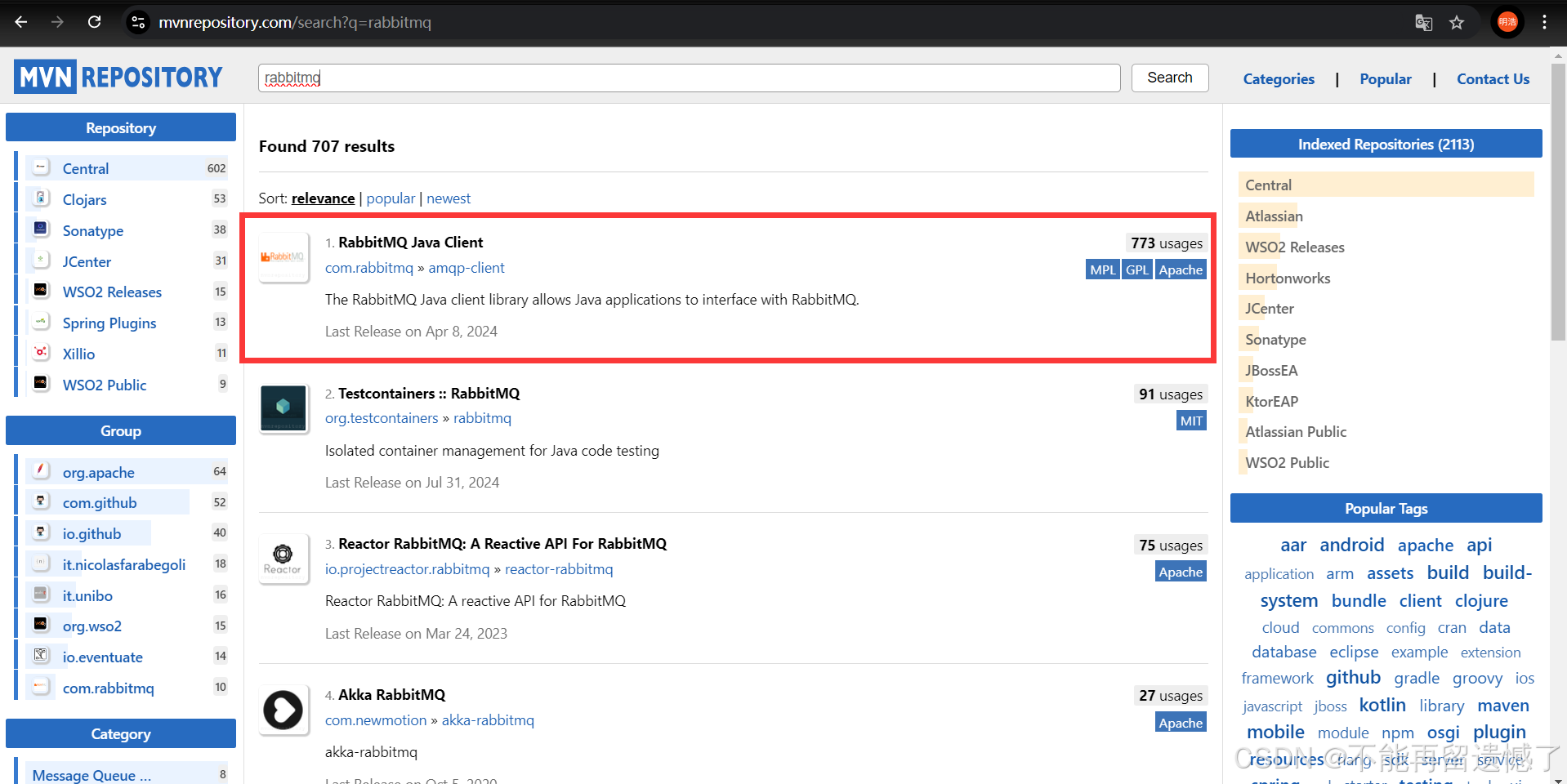The height and width of the screenshot is (784, 1567).
Task: Click the maven popular tag
Action: [1502, 706]
